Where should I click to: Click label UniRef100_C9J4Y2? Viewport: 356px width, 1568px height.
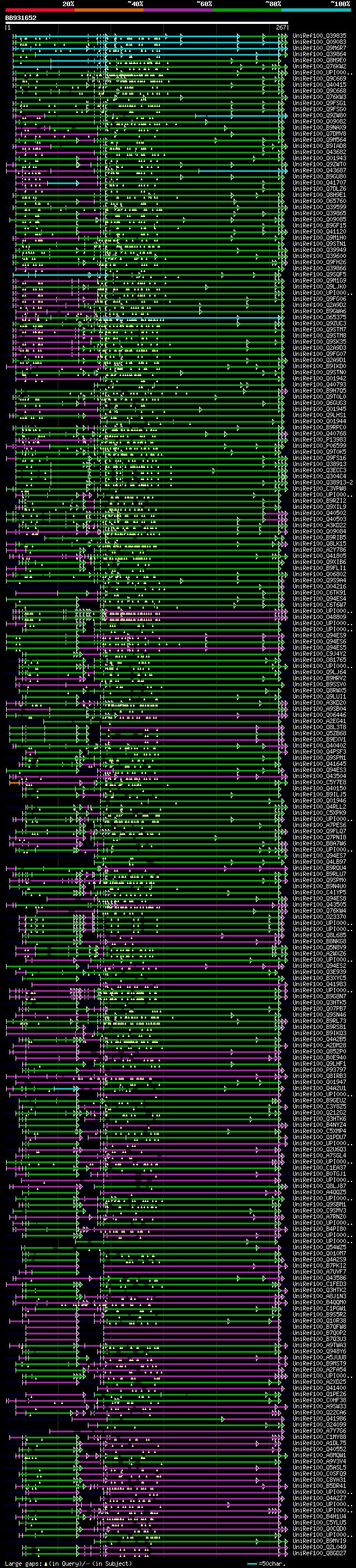(319, 654)
